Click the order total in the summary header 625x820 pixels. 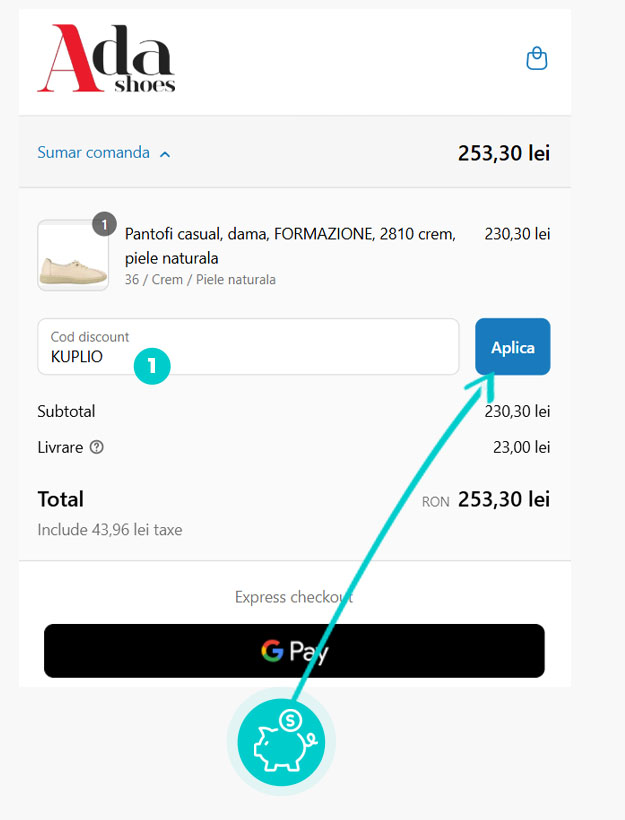[x=504, y=153]
